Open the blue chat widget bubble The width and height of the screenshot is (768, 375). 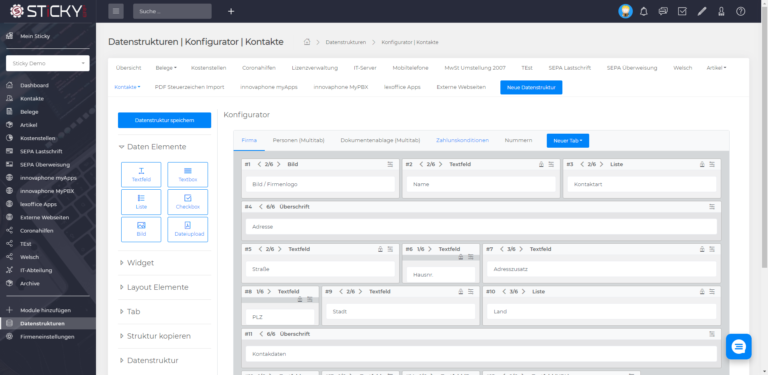click(x=739, y=347)
